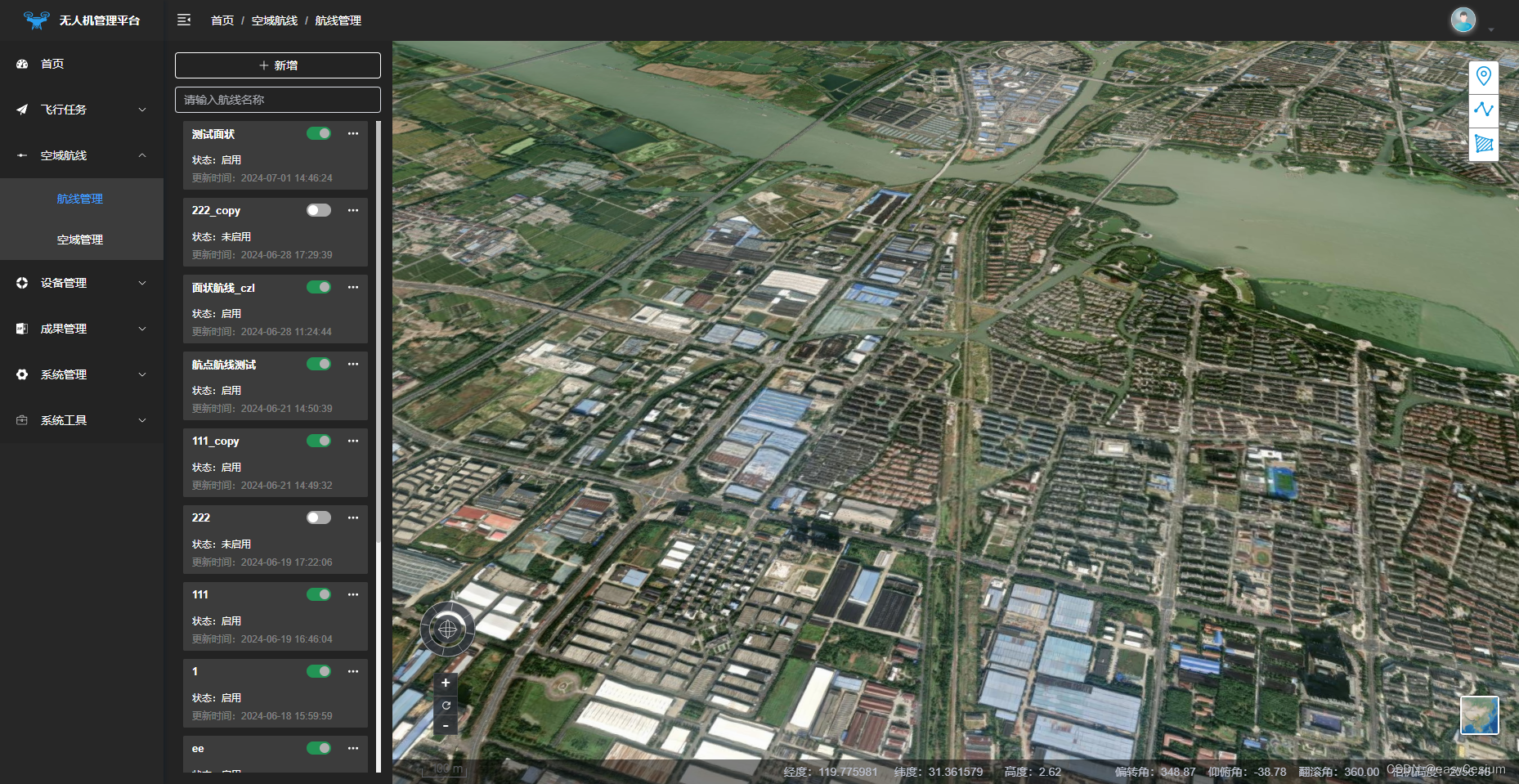Enable the route 222 toggle
Image resolution: width=1519 pixels, height=784 pixels.
coord(319,517)
